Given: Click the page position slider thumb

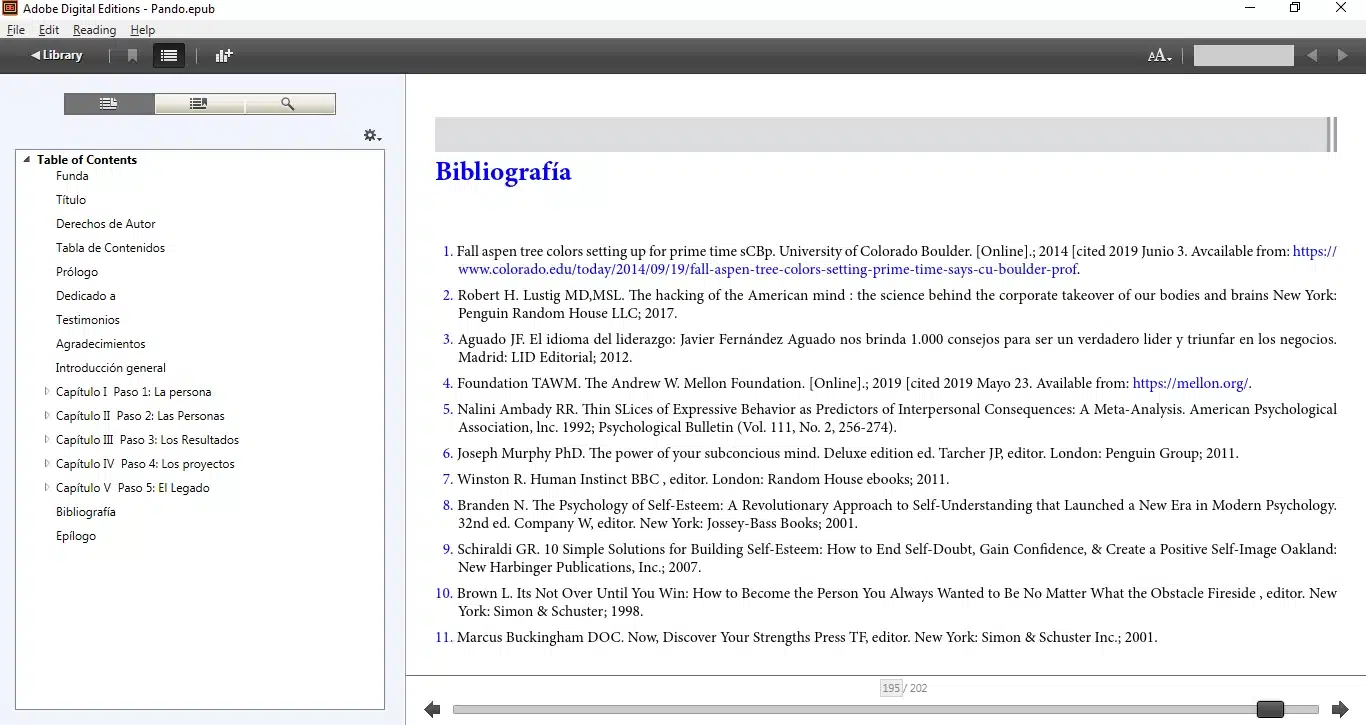Looking at the screenshot, I should (x=1270, y=709).
